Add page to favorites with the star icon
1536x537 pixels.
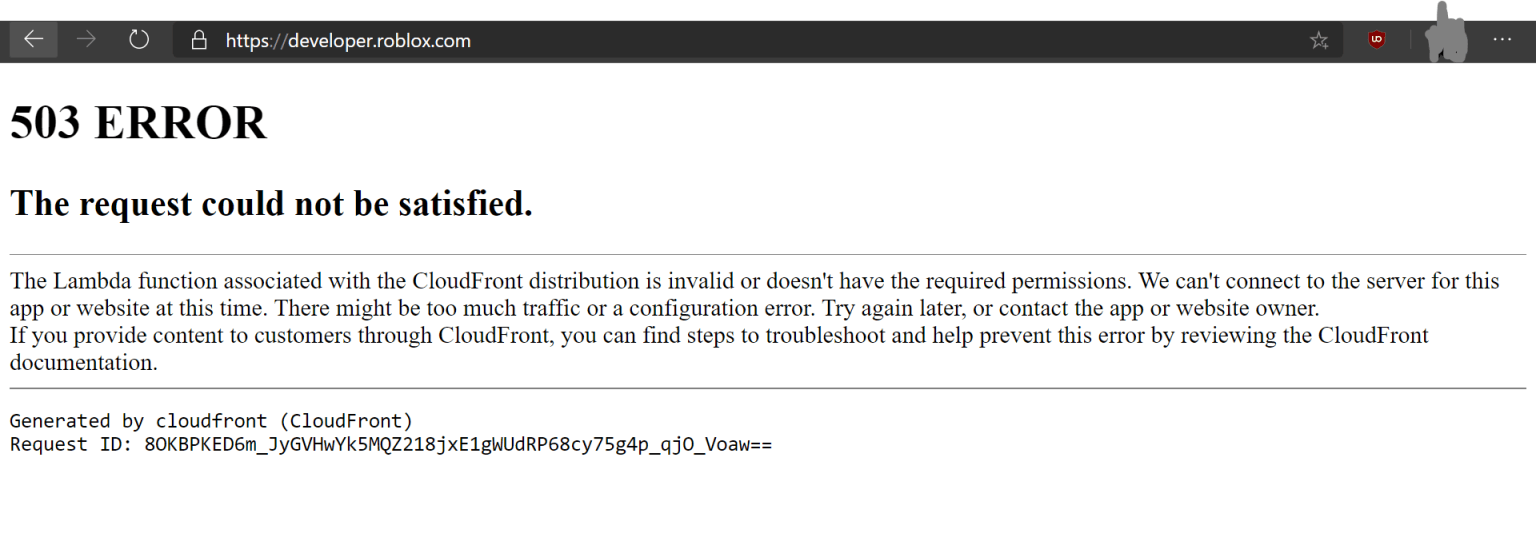point(1319,40)
